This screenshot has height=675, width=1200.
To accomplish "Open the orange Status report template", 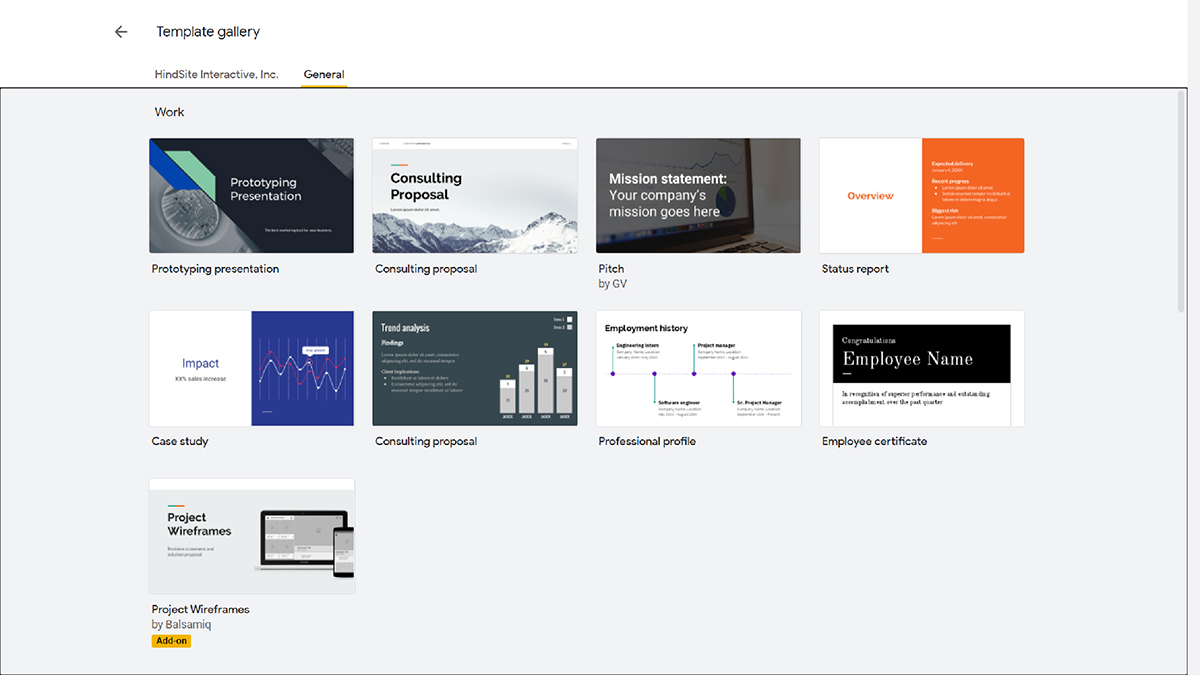I will 921,195.
